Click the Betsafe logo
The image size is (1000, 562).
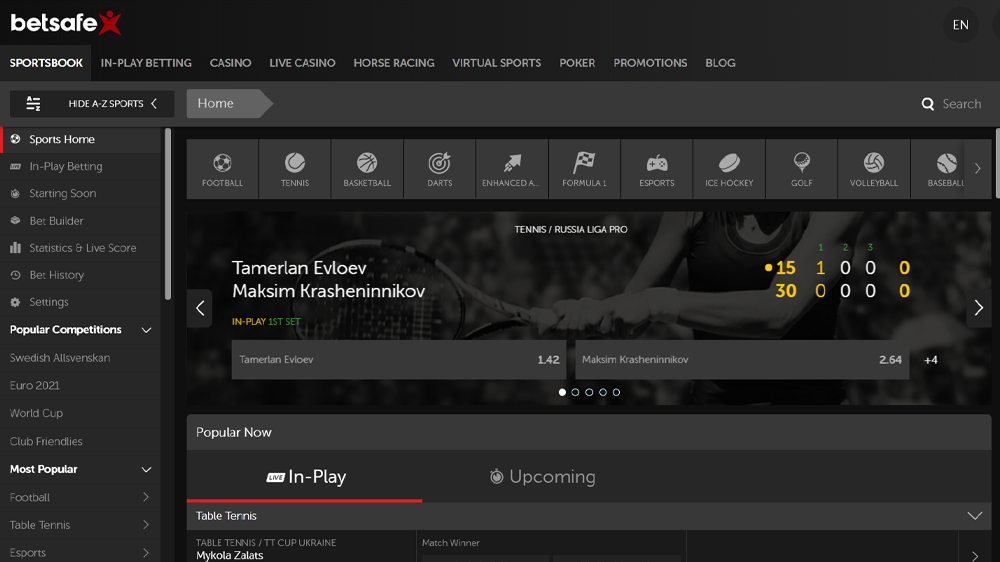point(66,23)
